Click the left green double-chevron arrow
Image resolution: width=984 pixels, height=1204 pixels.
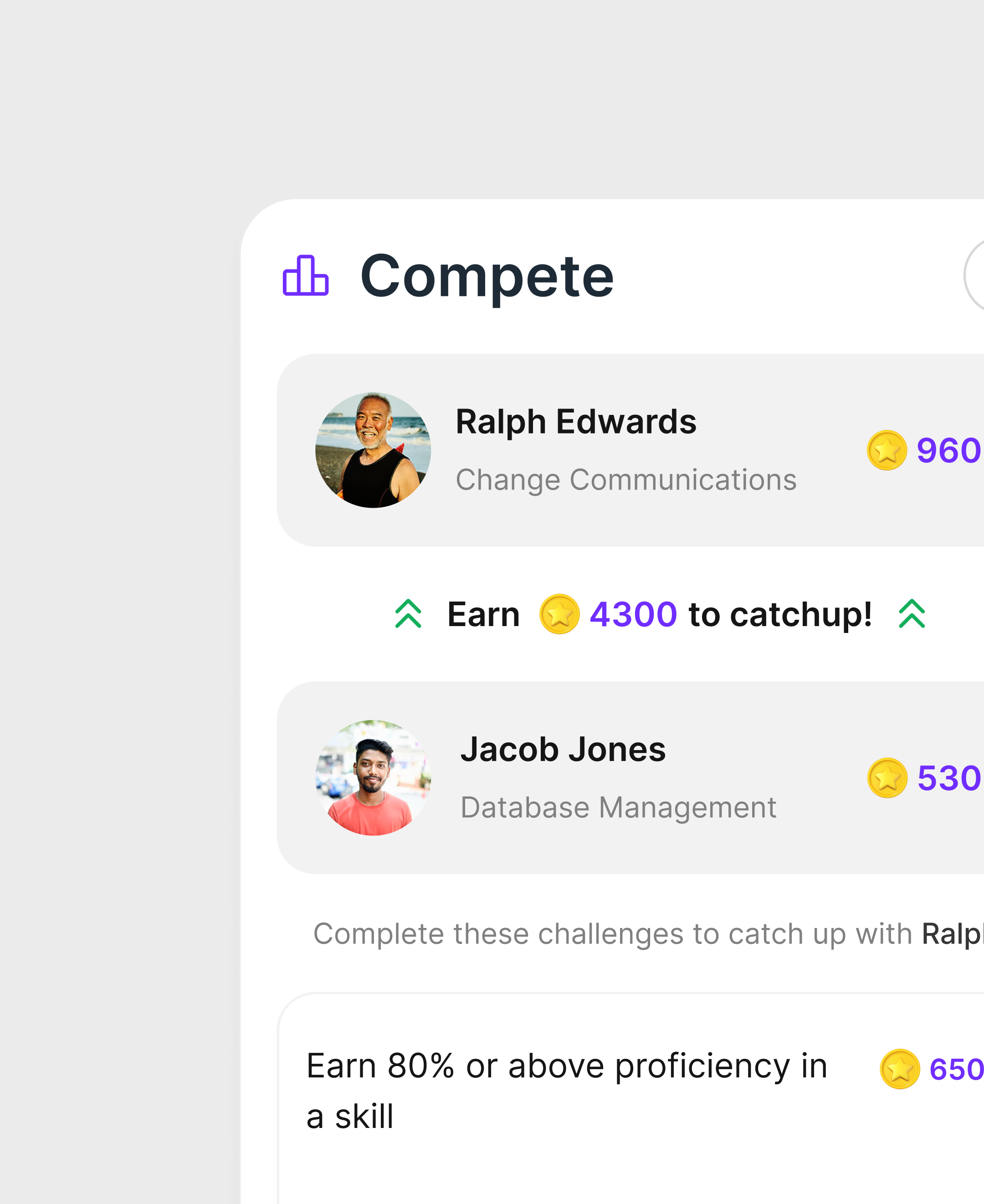click(408, 615)
